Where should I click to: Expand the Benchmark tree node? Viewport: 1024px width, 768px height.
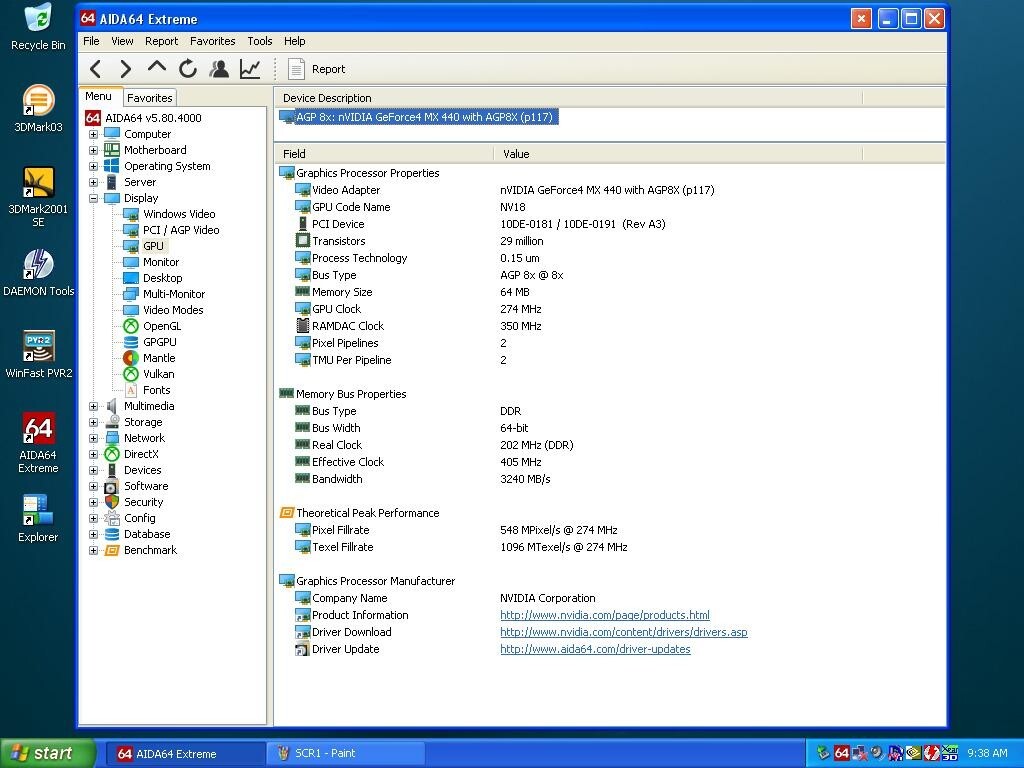pyautogui.click(x=93, y=550)
